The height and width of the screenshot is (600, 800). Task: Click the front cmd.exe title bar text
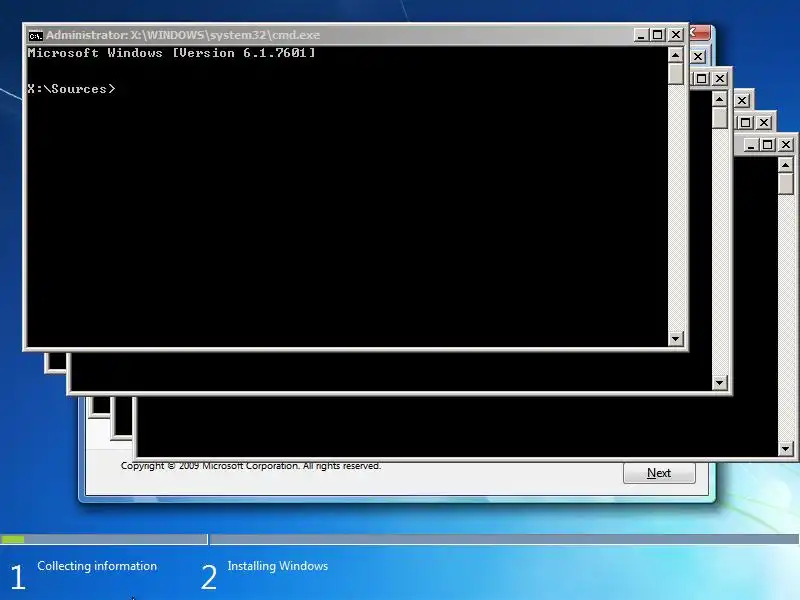click(183, 35)
